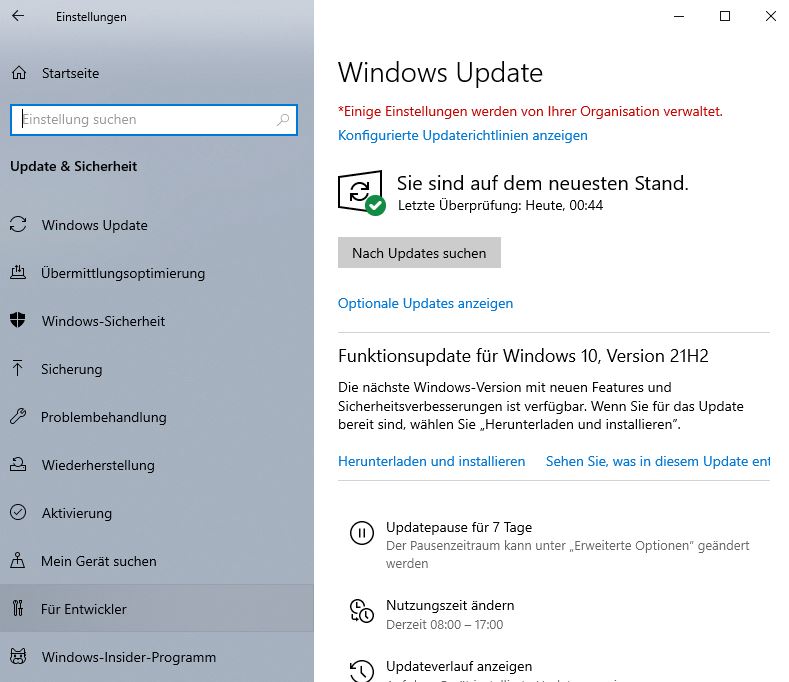Open Problembehandlung in the sidebar
789x682 pixels.
(156, 417)
